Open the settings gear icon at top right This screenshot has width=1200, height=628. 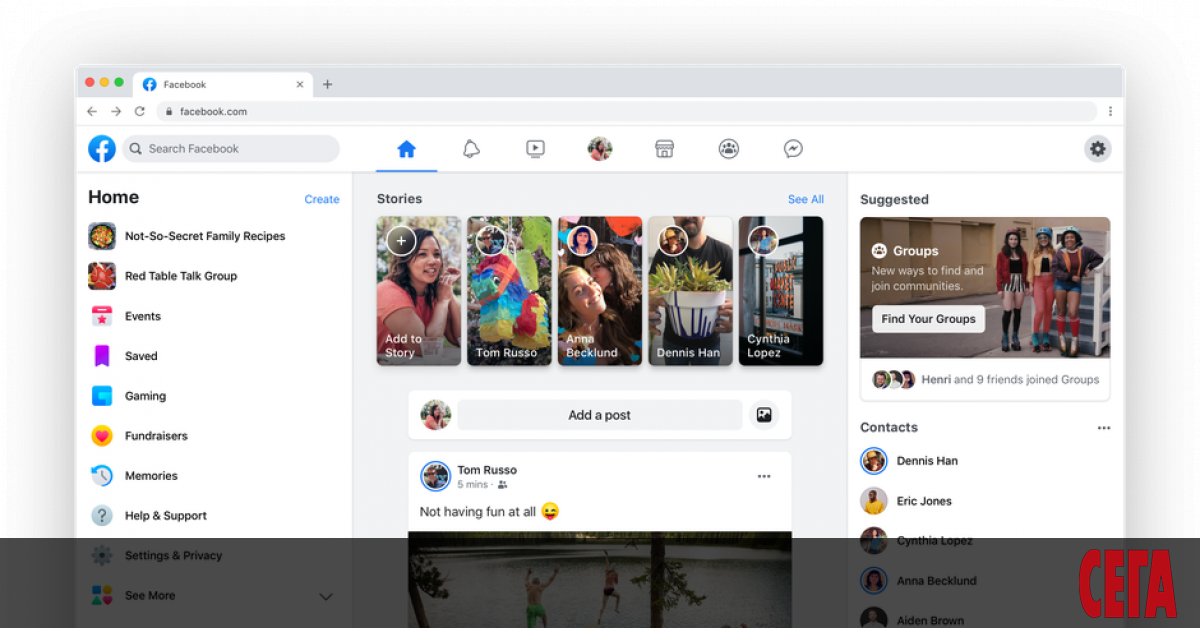click(x=1098, y=149)
